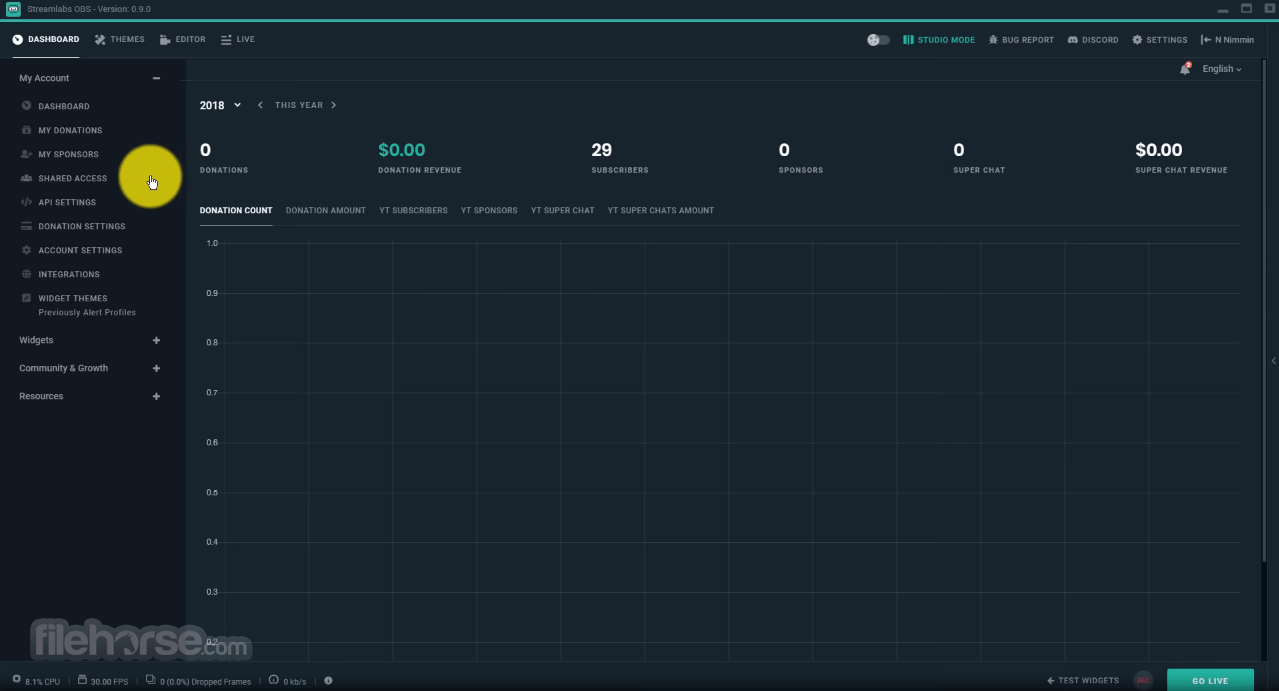Click the 0 kb/s bandwidth indicator
Viewport: 1279px width, 691px height.
pos(287,681)
